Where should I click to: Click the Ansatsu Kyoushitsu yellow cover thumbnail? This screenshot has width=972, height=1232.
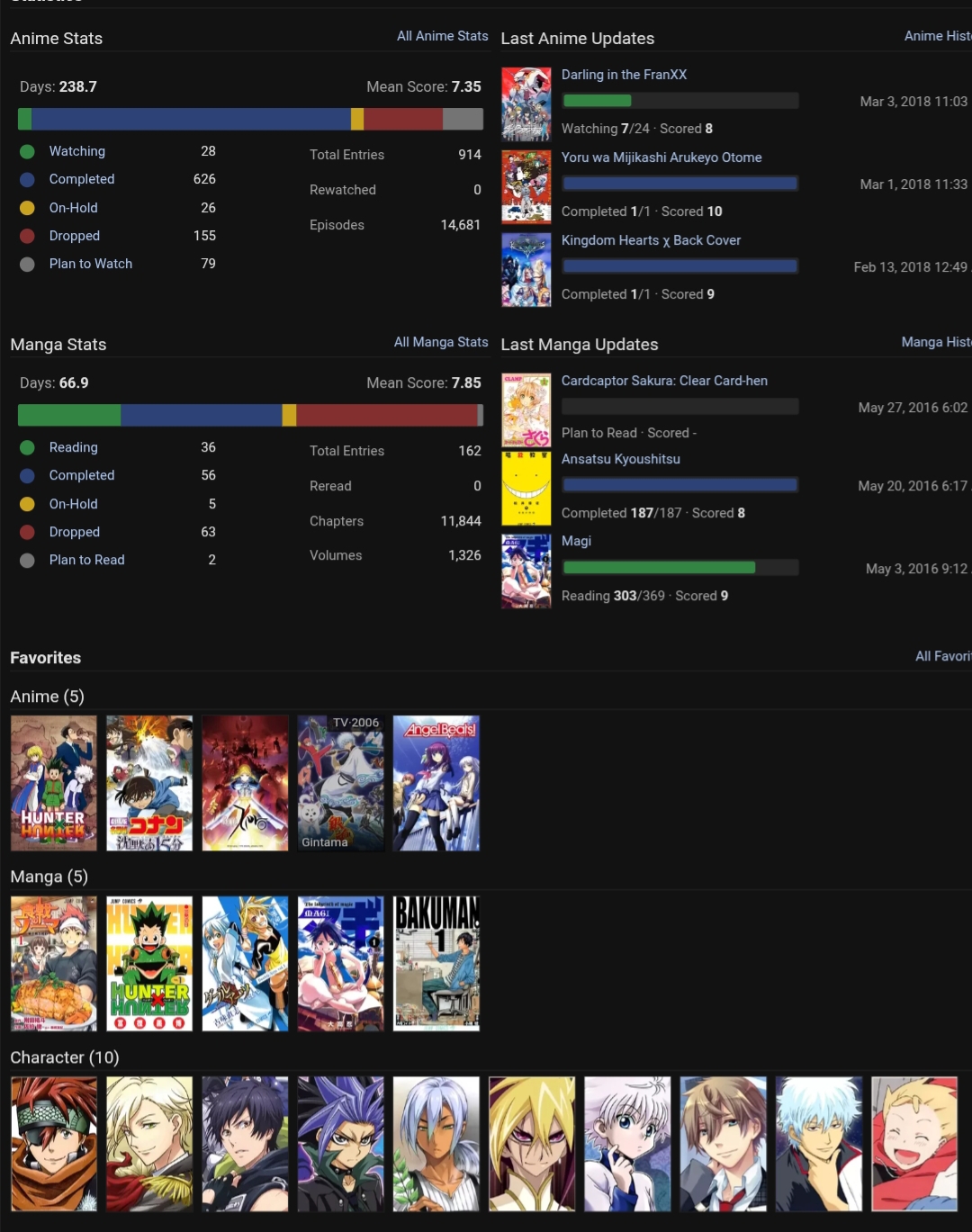click(x=526, y=489)
